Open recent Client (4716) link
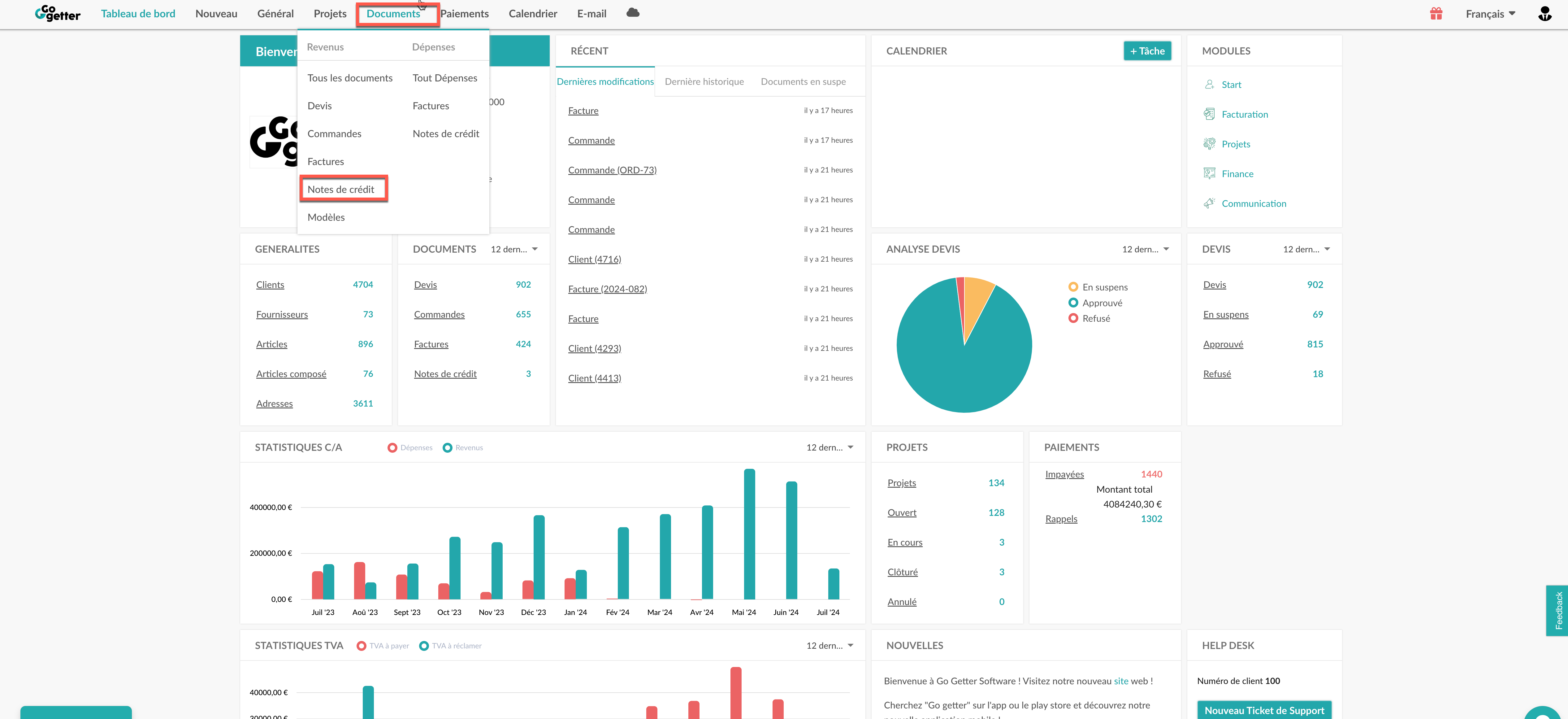1568x719 pixels. click(x=595, y=260)
